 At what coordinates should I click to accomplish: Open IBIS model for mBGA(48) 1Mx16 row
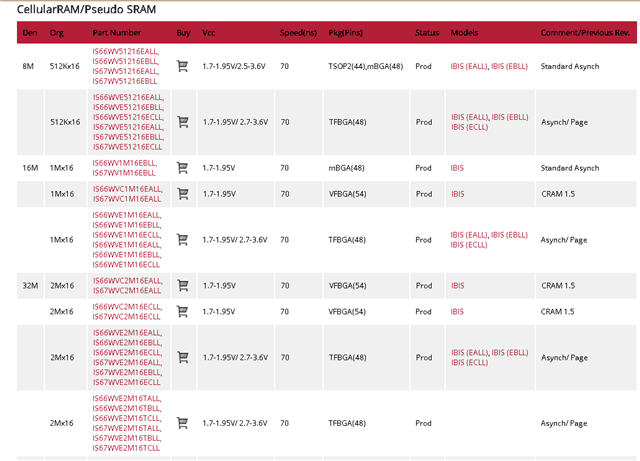click(x=457, y=168)
